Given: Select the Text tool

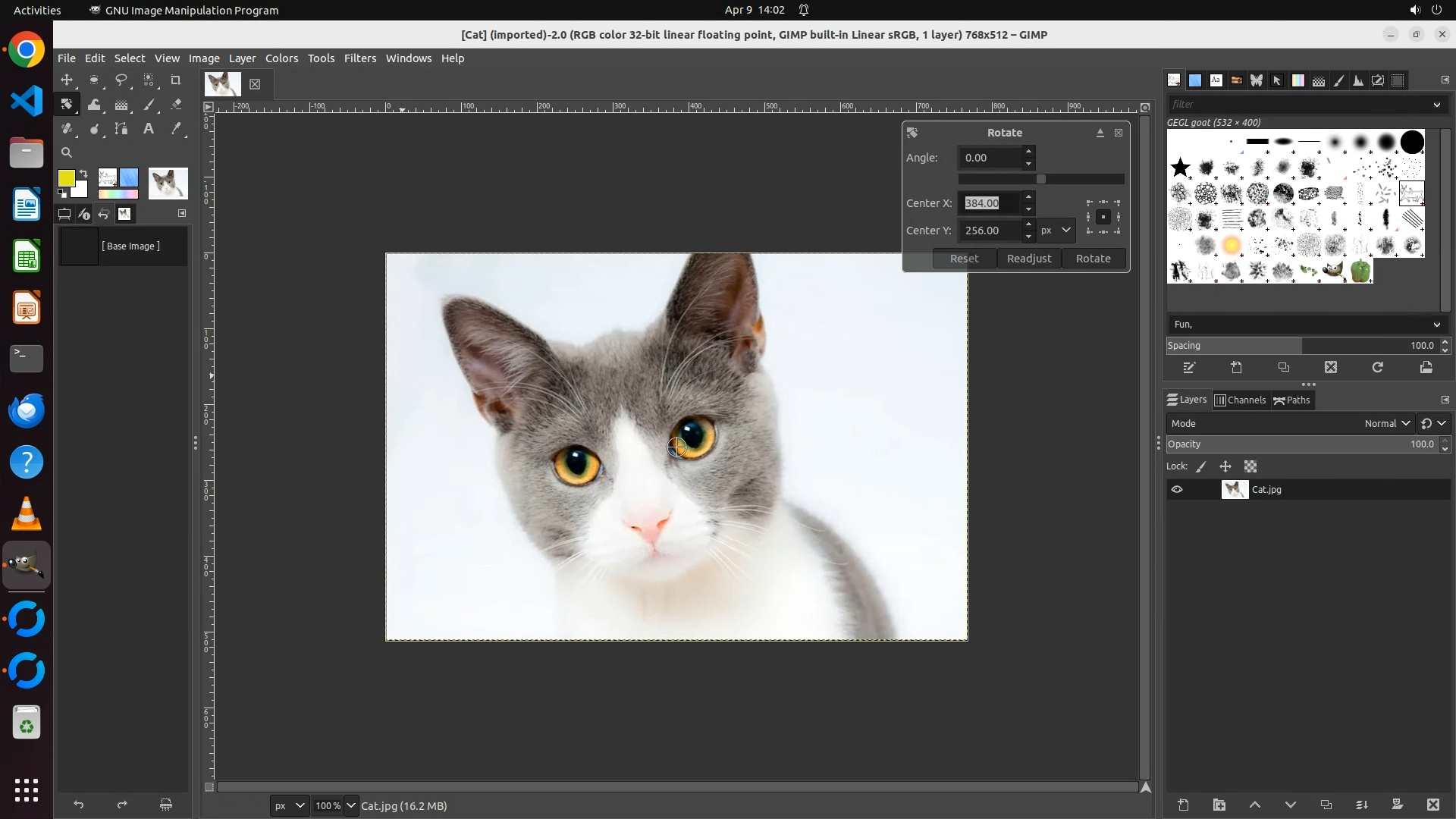Looking at the screenshot, I should [149, 129].
